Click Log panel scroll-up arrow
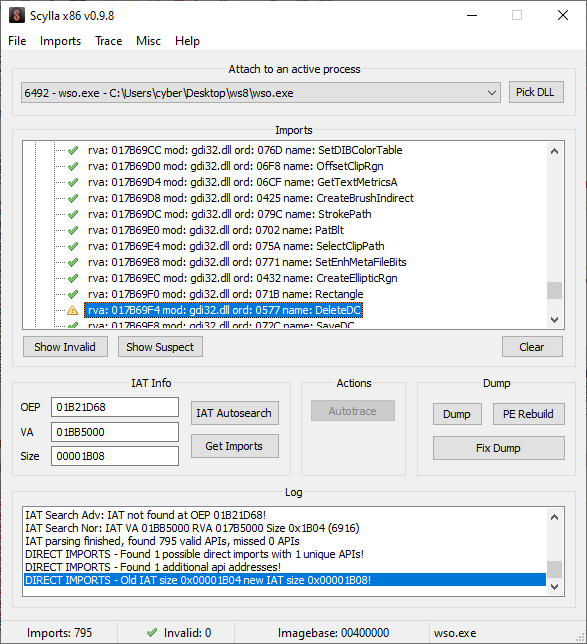This screenshot has width=587, height=644. (x=555, y=517)
